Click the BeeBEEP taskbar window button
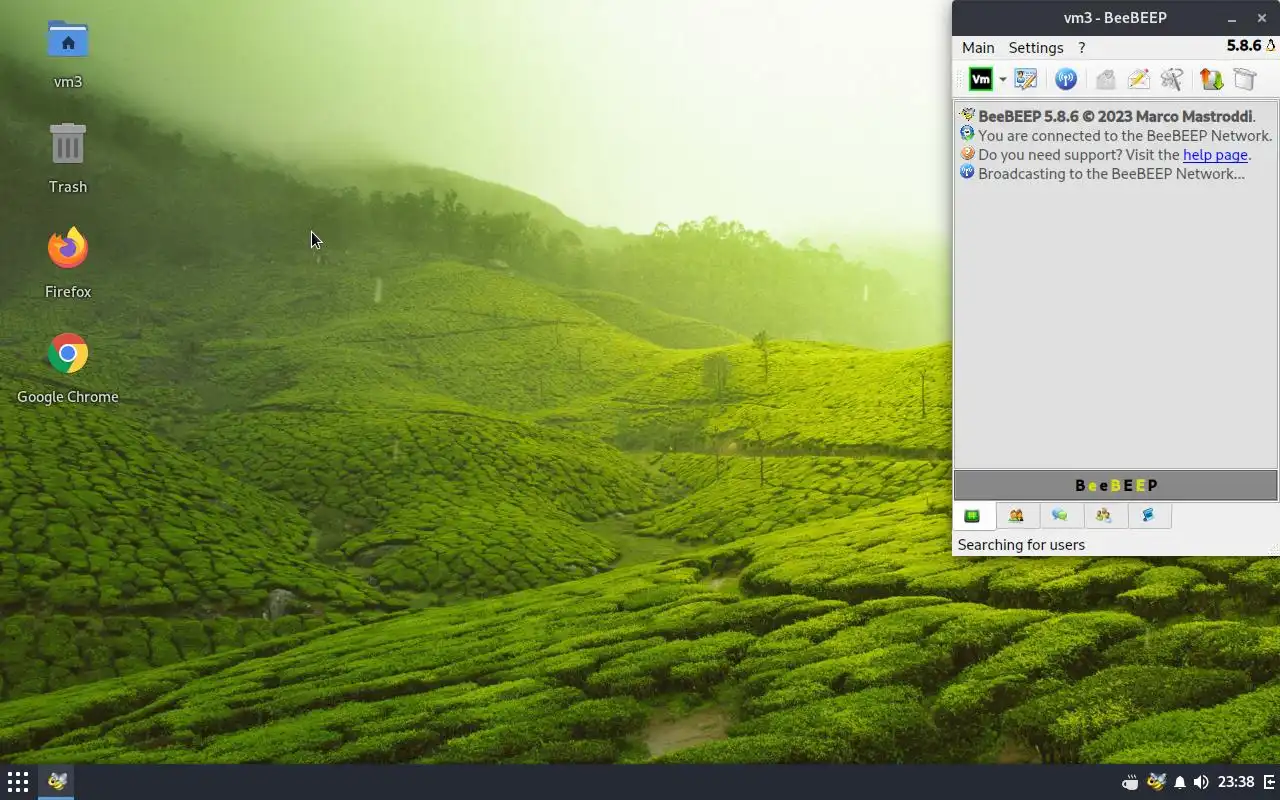The height and width of the screenshot is (800, 1280). (x=57, y=782)
